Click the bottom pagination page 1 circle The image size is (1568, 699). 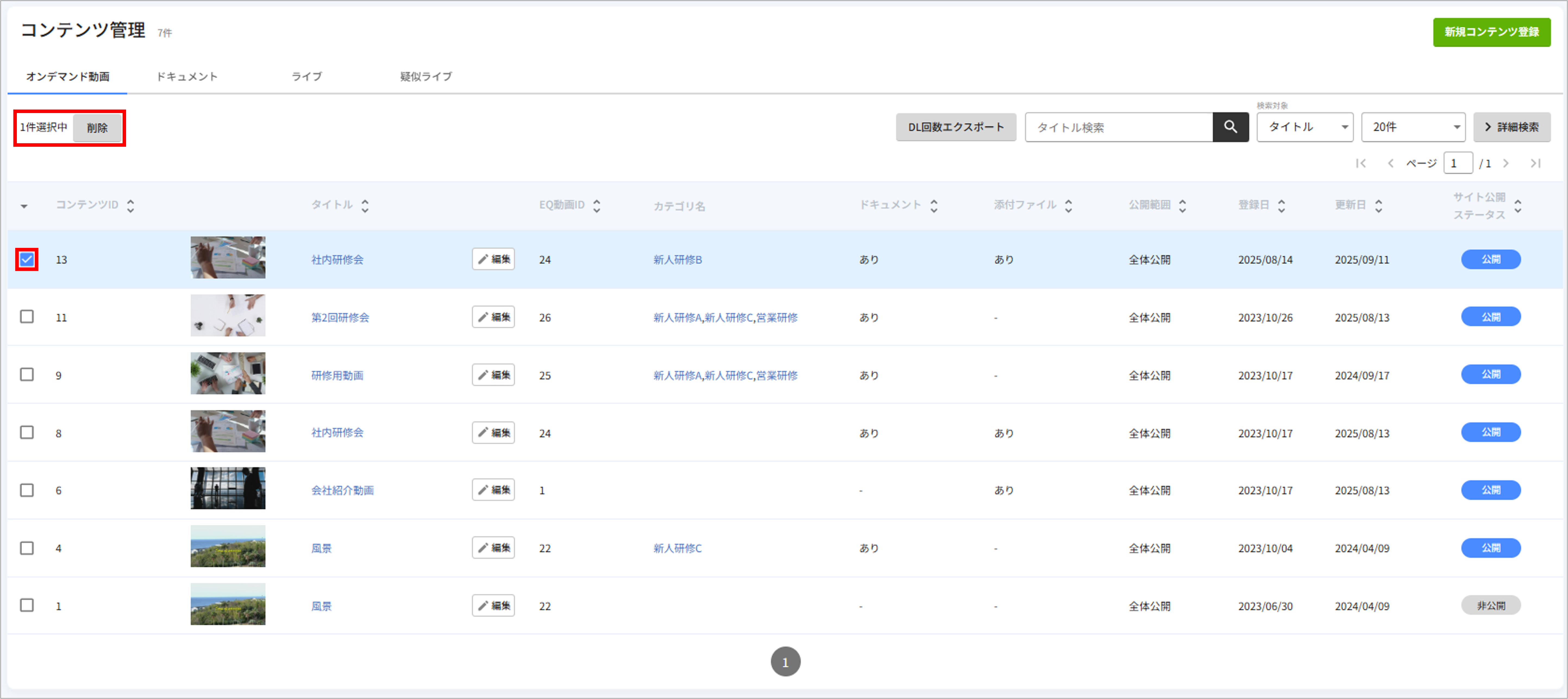pyautogui.click(x=785, y=662)
